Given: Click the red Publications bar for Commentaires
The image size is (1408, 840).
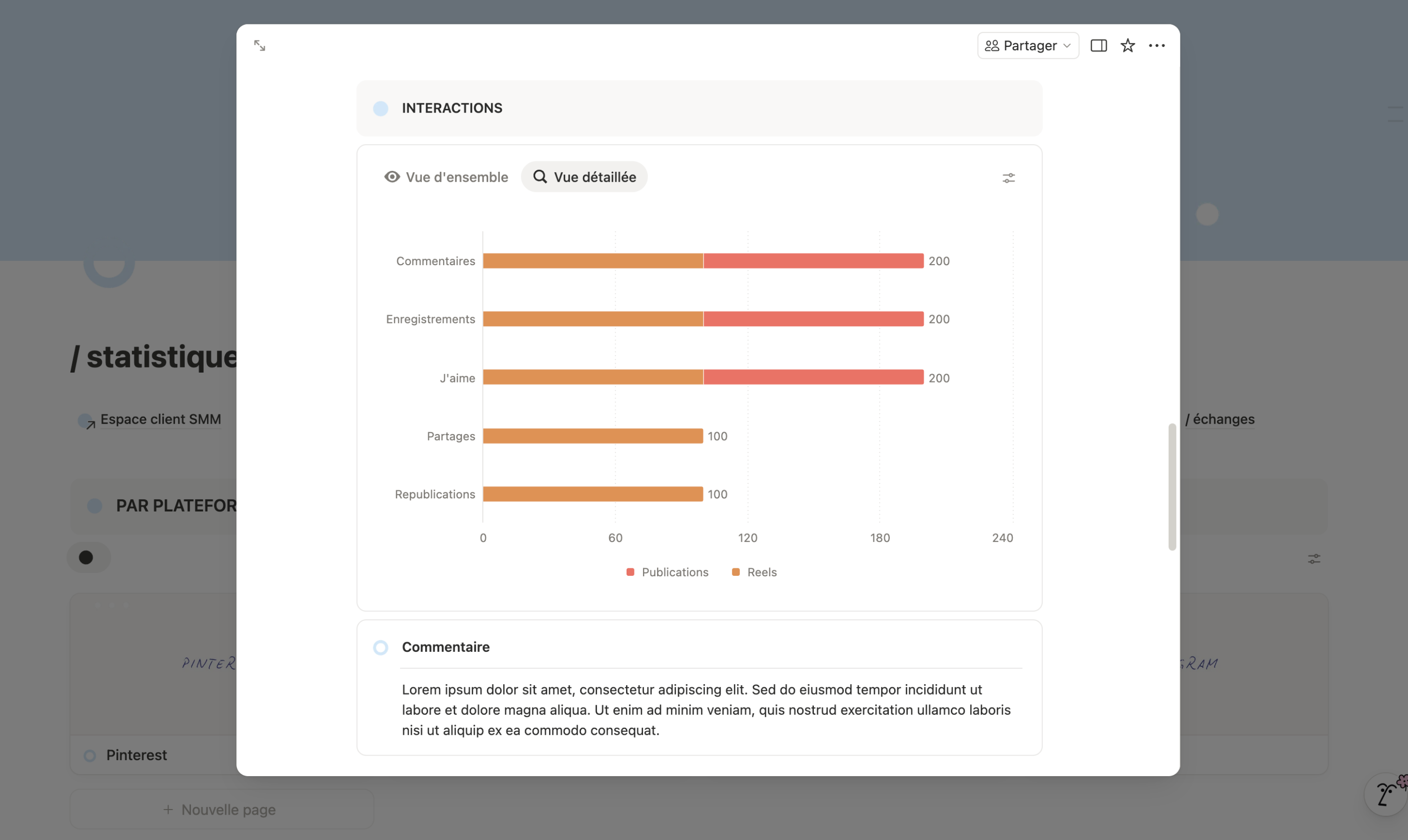Looking at the screenshot, I should point(813,261).
